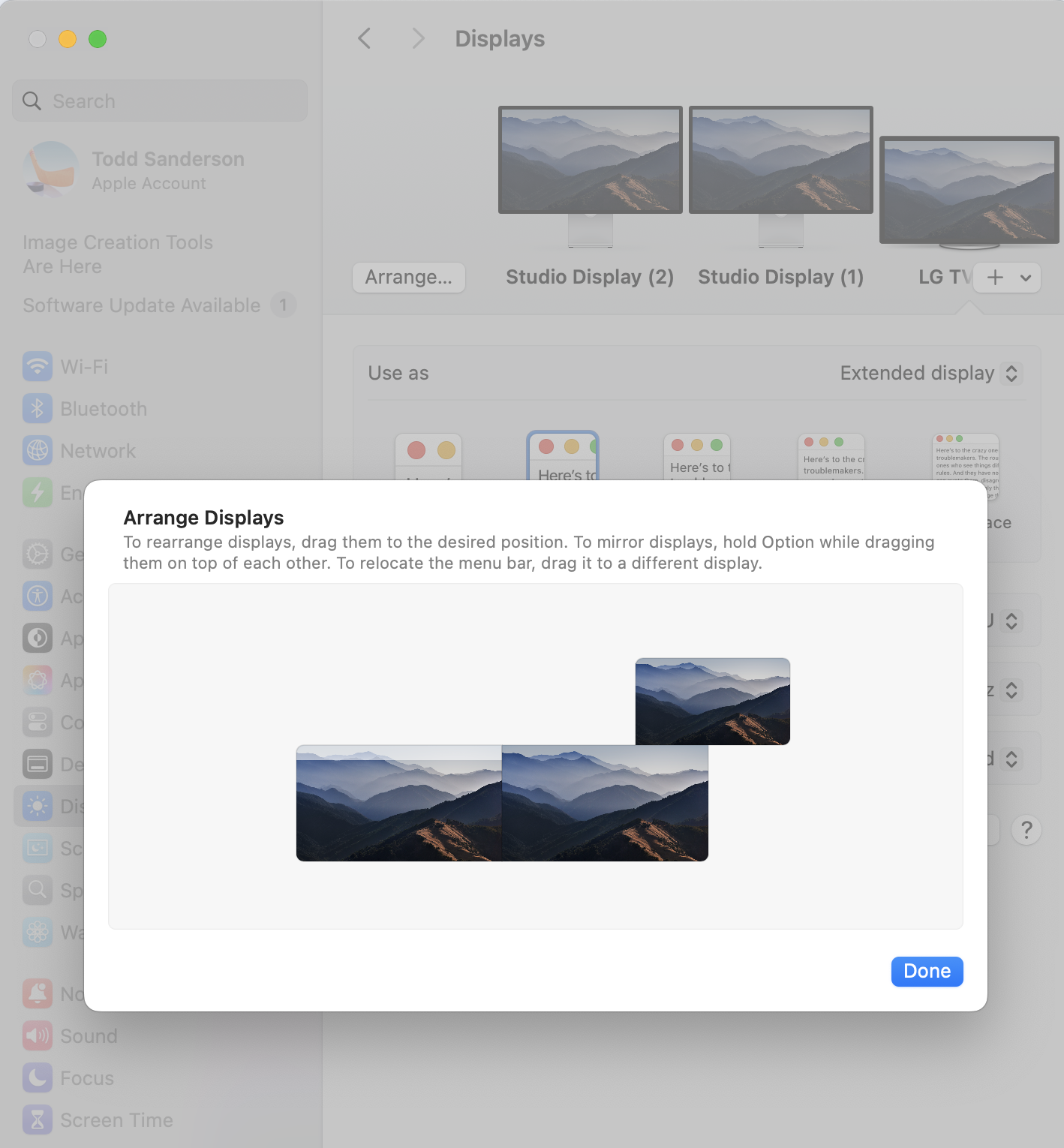Open Sound settings icon

pyautogui.click(x=38, y=1036)
